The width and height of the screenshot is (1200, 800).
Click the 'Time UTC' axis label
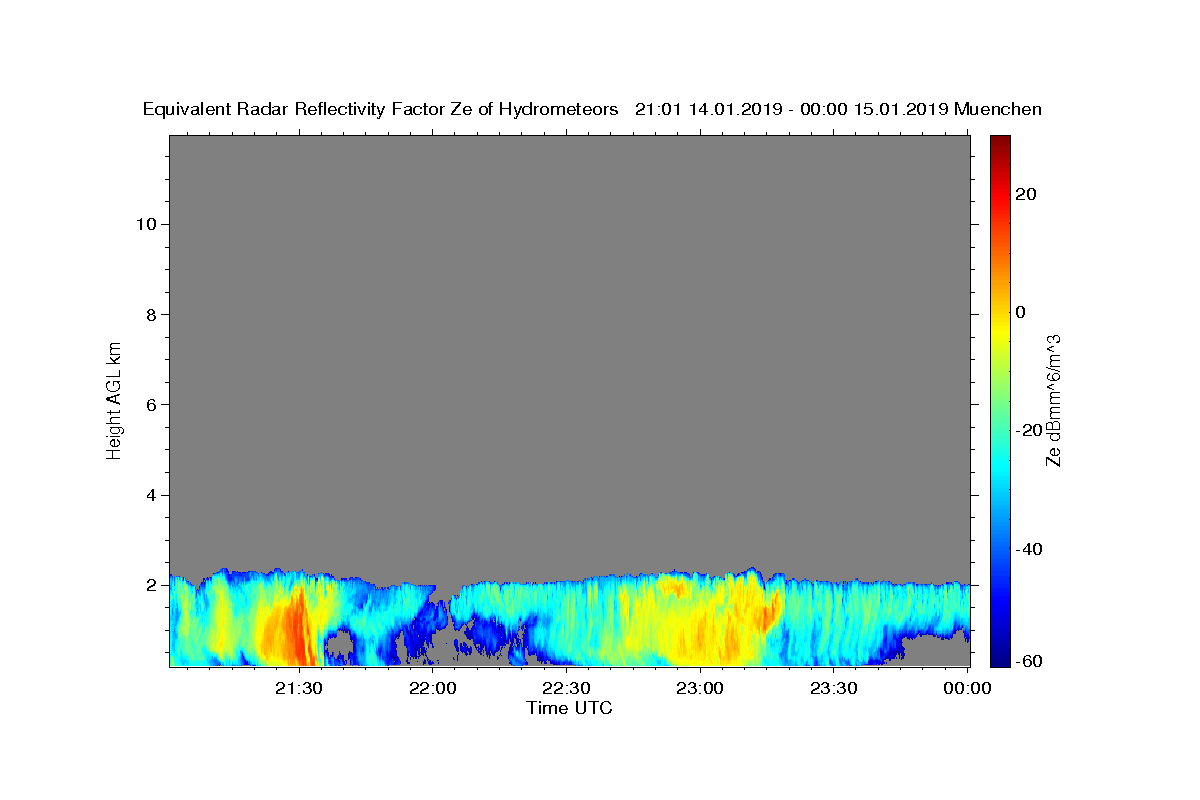pos(569,708)
